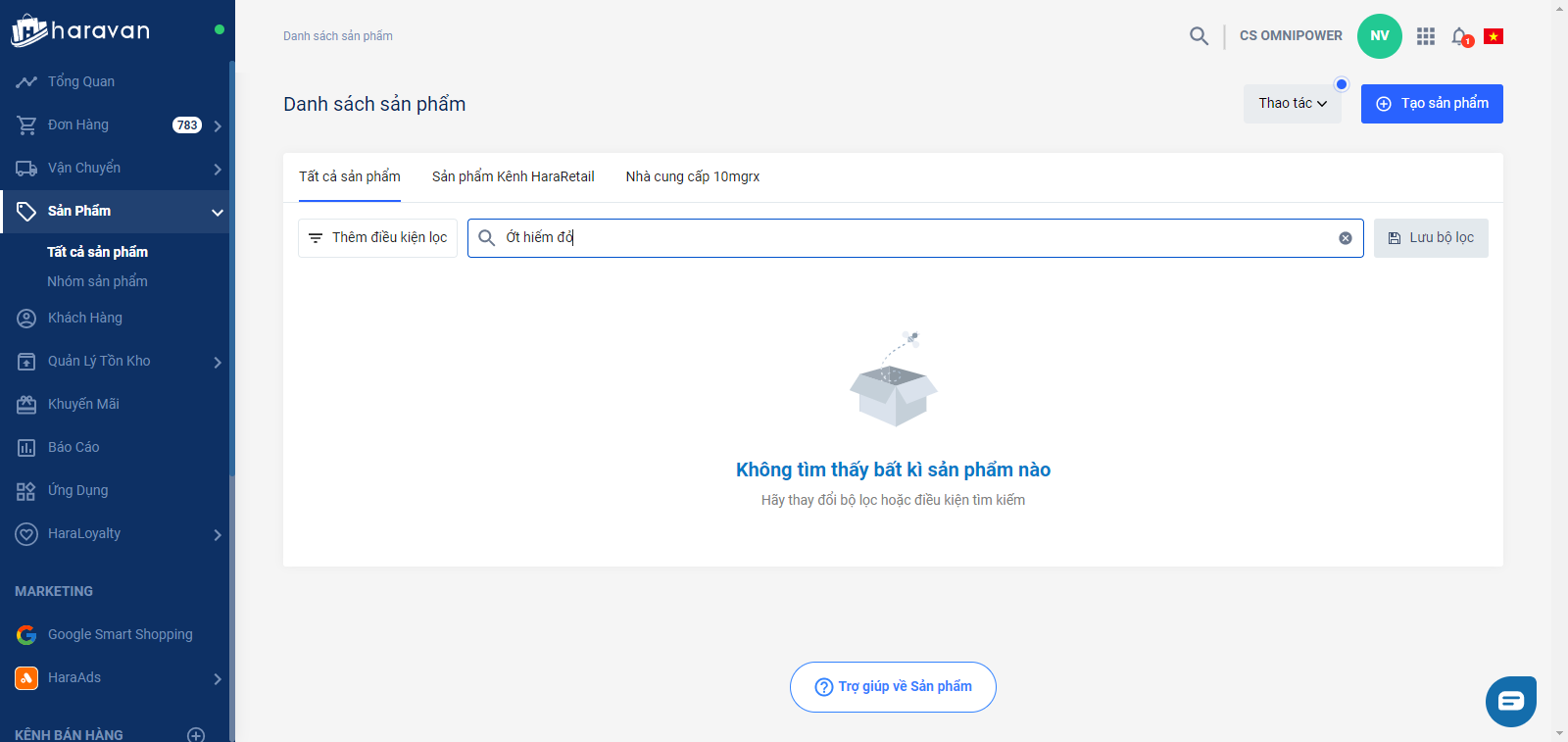Click the Haravan logo

click(80, 30)
